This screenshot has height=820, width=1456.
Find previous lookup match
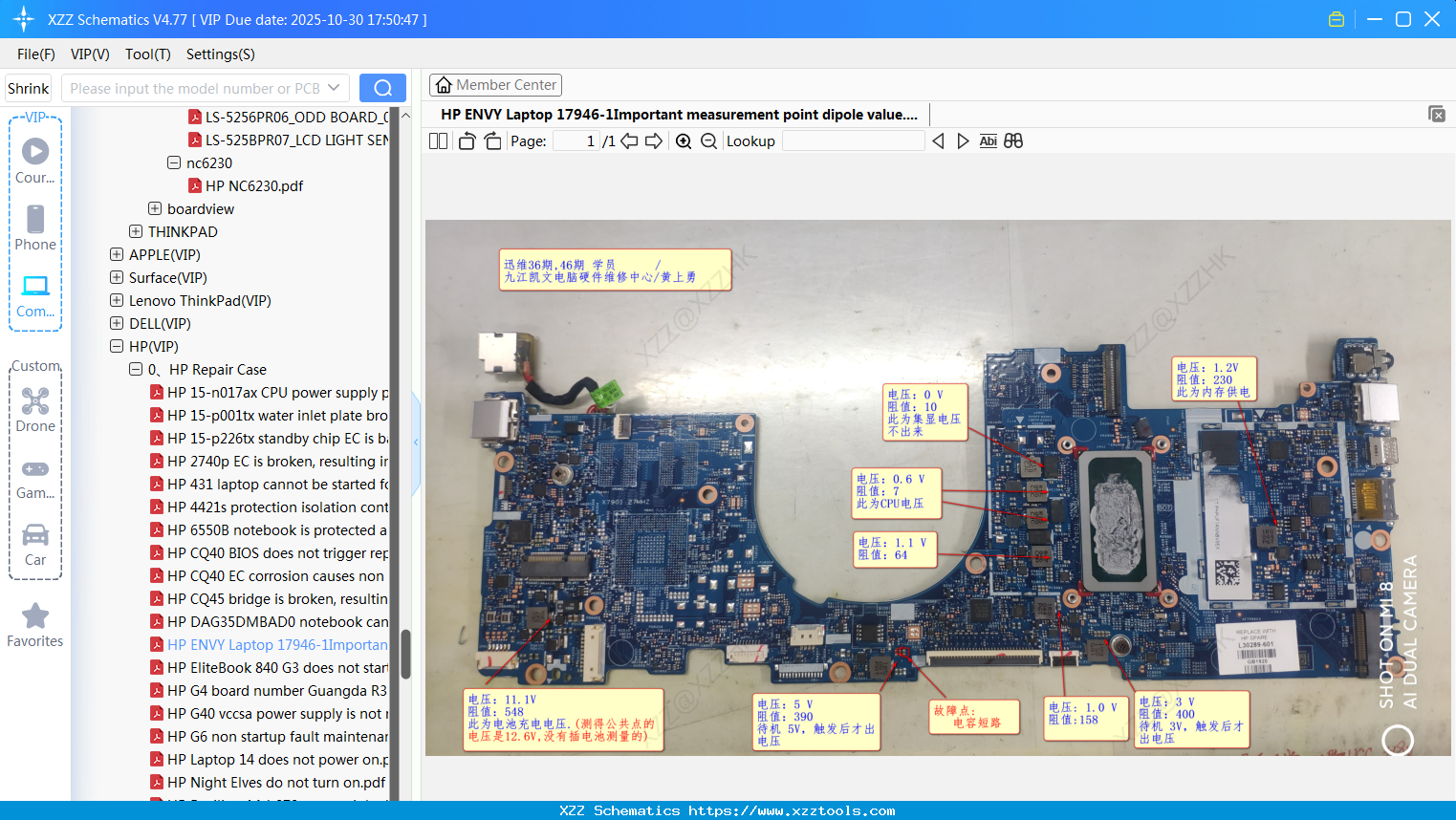(938, 141)
